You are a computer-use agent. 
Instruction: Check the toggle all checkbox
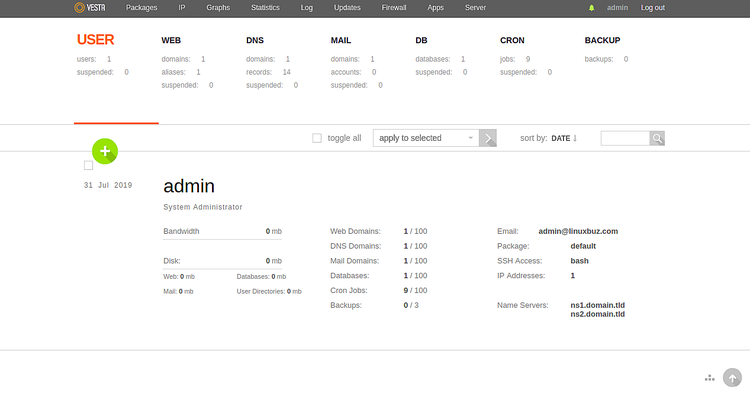[317, 138]
